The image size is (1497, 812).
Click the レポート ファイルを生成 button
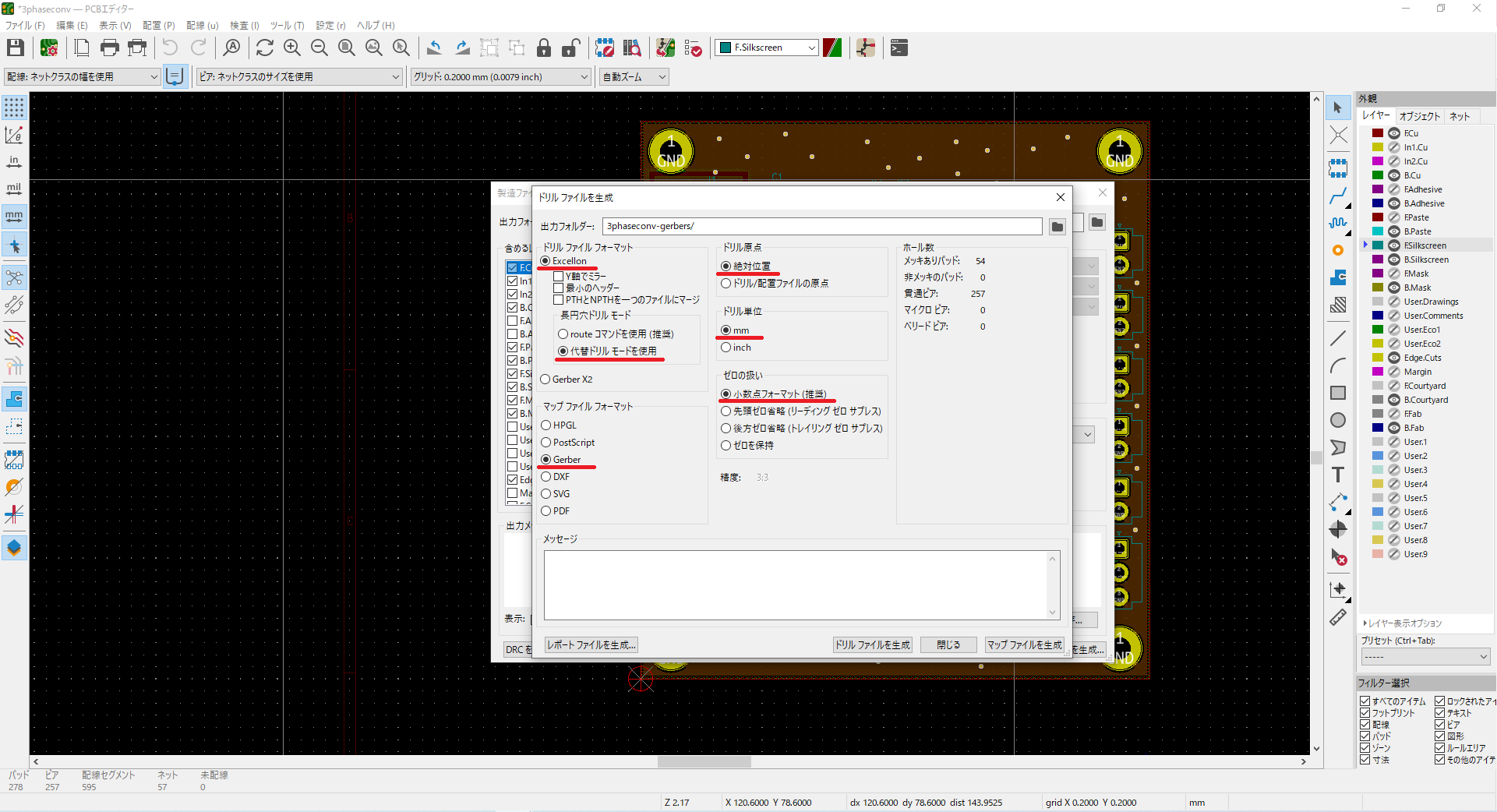click(x=591, y=645)
